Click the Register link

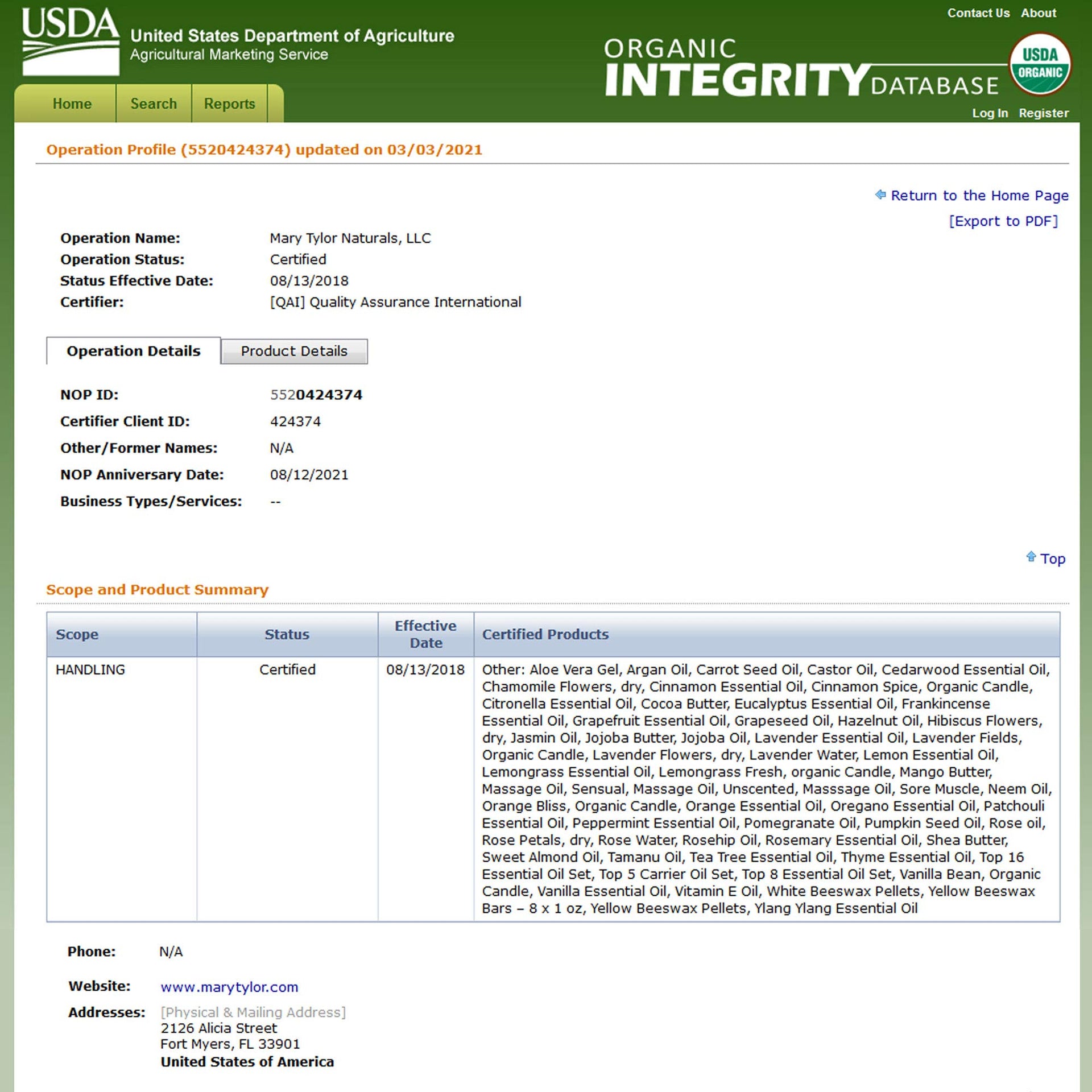pyautogui.click(x=1043, y=113)
